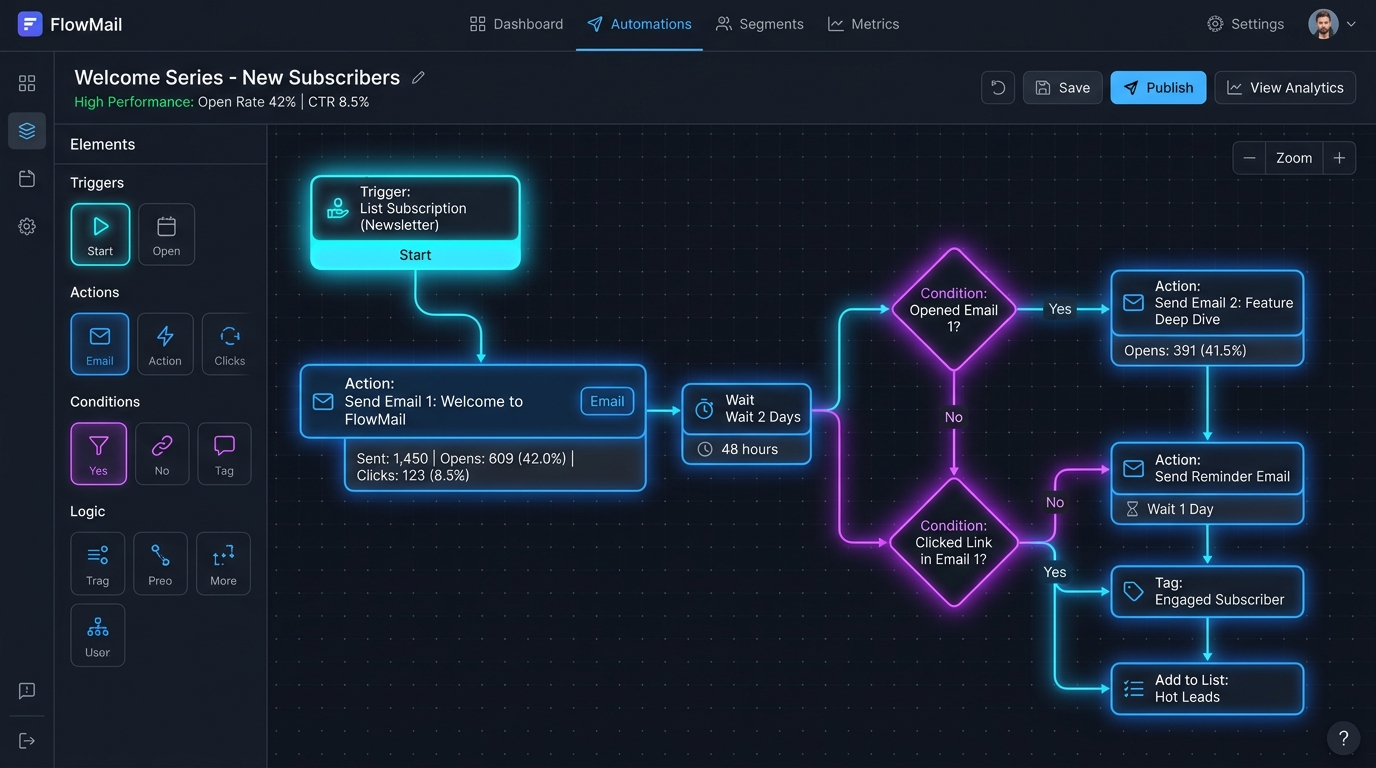
Task: Pick the Trag logic element
Action: (98, 563)
